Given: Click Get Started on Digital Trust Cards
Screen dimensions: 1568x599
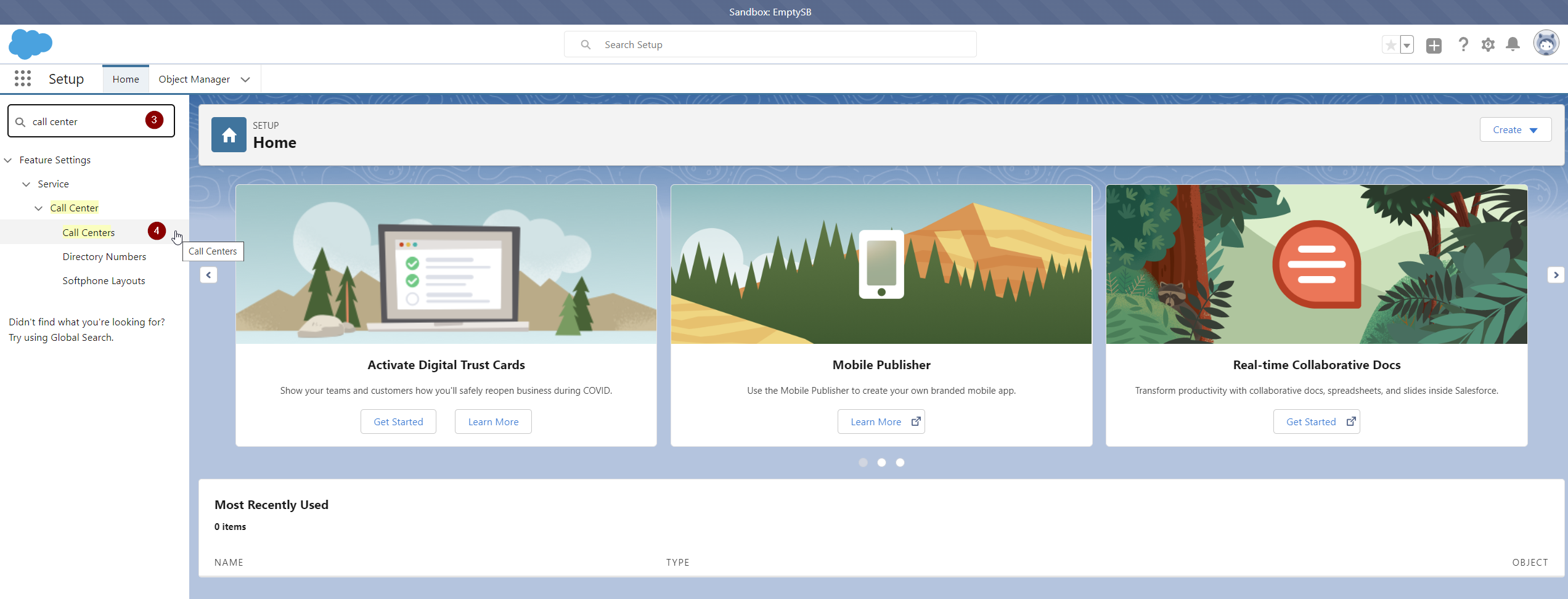Looking at the screenshot, I should point(398,422).
